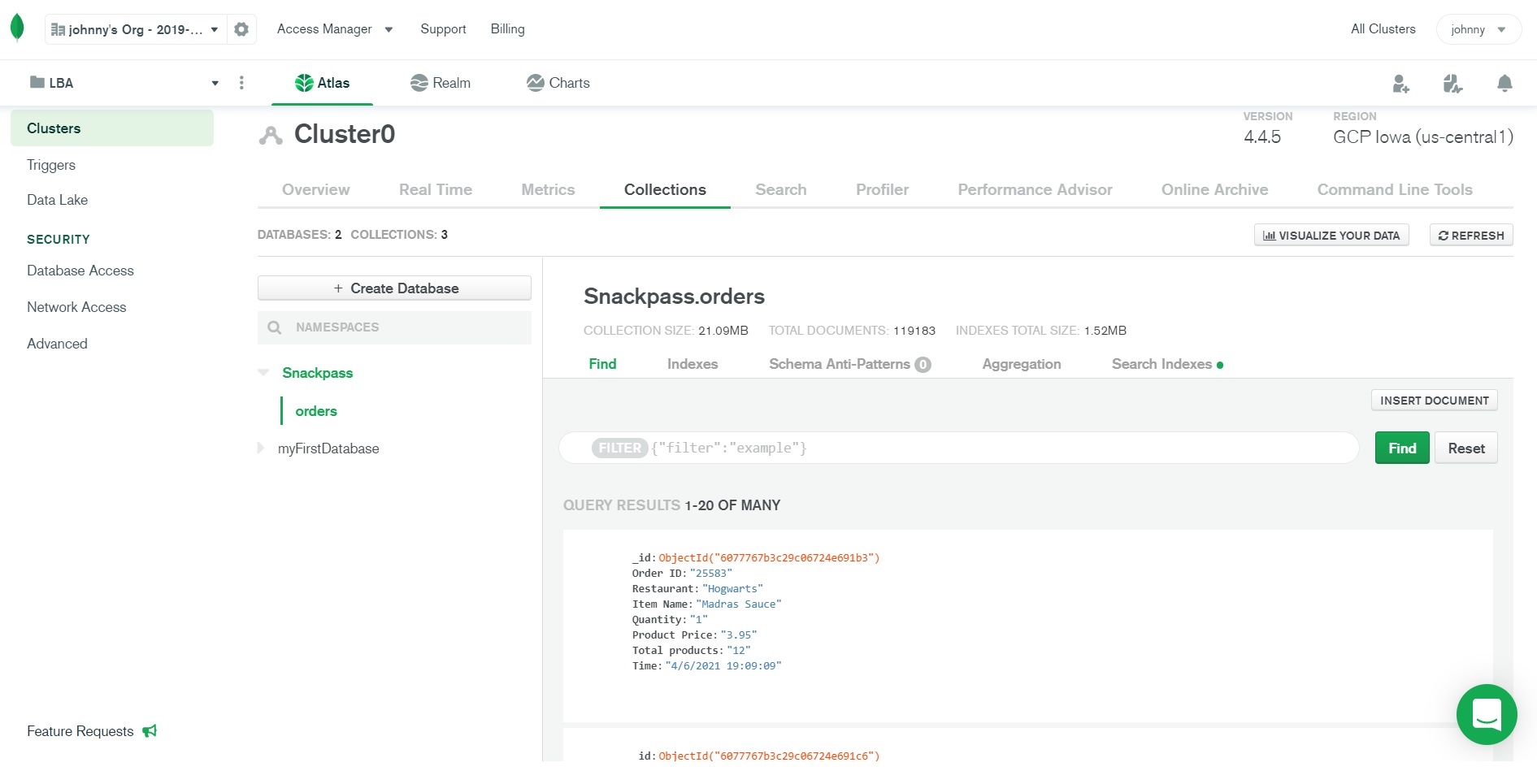This screenshot has height=784, width=1537.
Task: Open the Charts tab
Action: pyautogui.click(x=558, y=83)
